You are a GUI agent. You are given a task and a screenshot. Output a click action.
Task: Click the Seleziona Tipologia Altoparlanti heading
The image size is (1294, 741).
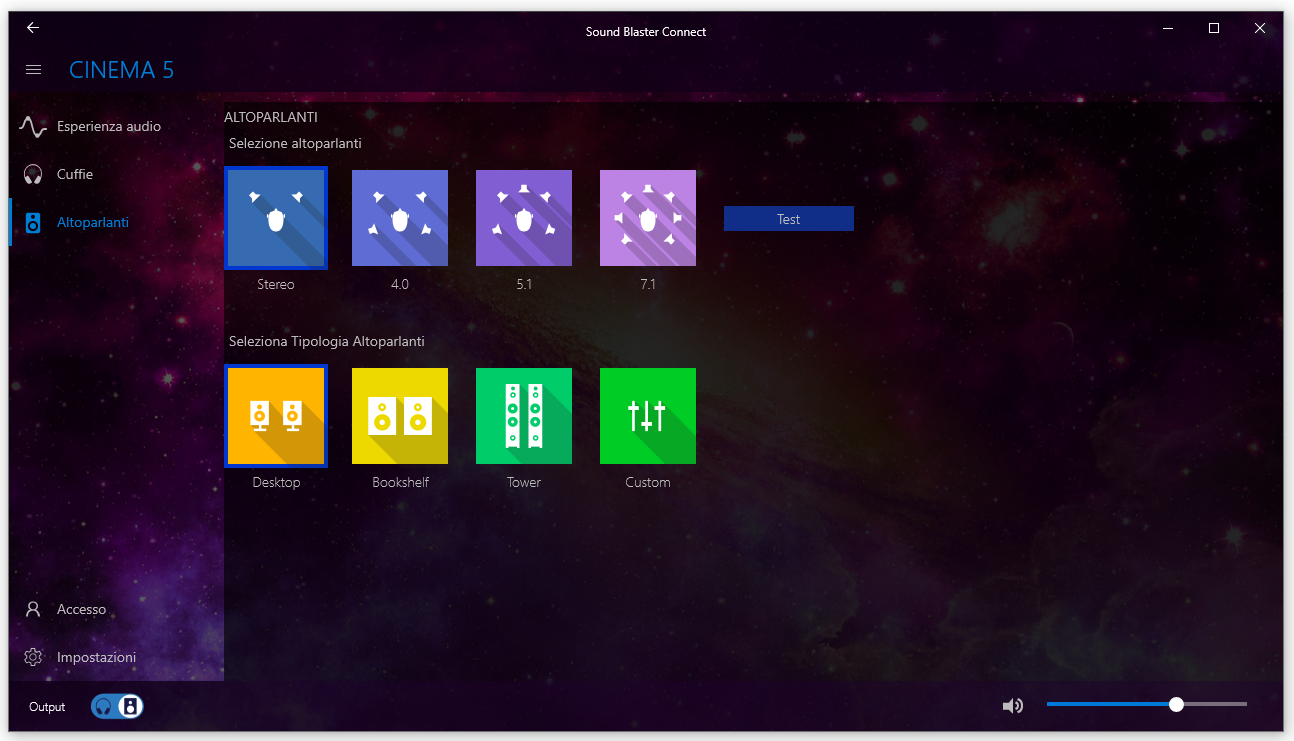327,342
